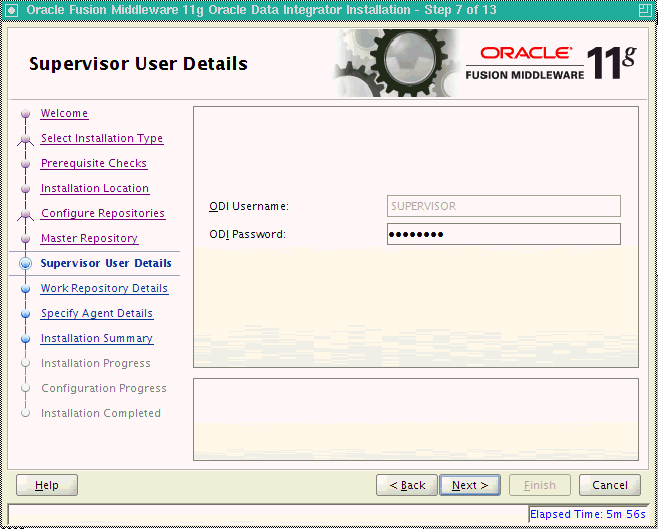This screenshot has height=529, width=658.
Task: Go back with the Back button
Action: [407, 485]
